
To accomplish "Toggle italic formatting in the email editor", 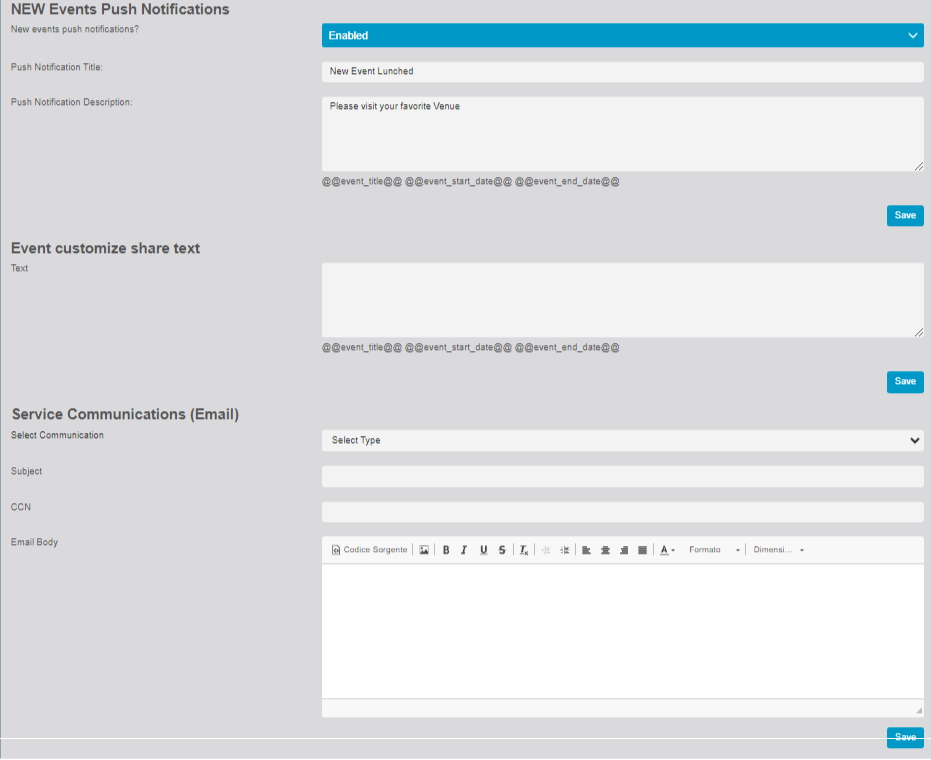I will pyautogui.click(x=464, y=550).
